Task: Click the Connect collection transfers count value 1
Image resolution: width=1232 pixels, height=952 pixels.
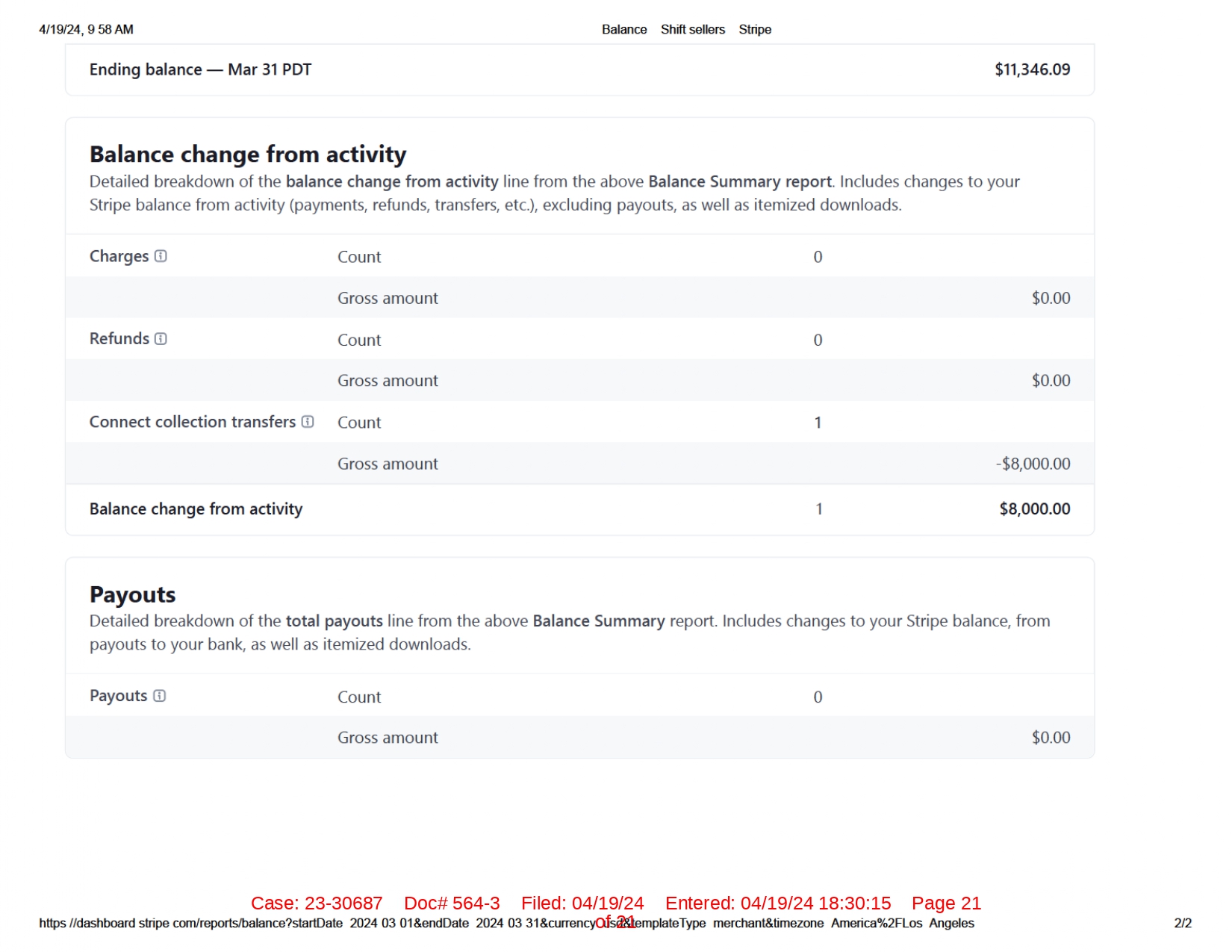Action: 818,423
